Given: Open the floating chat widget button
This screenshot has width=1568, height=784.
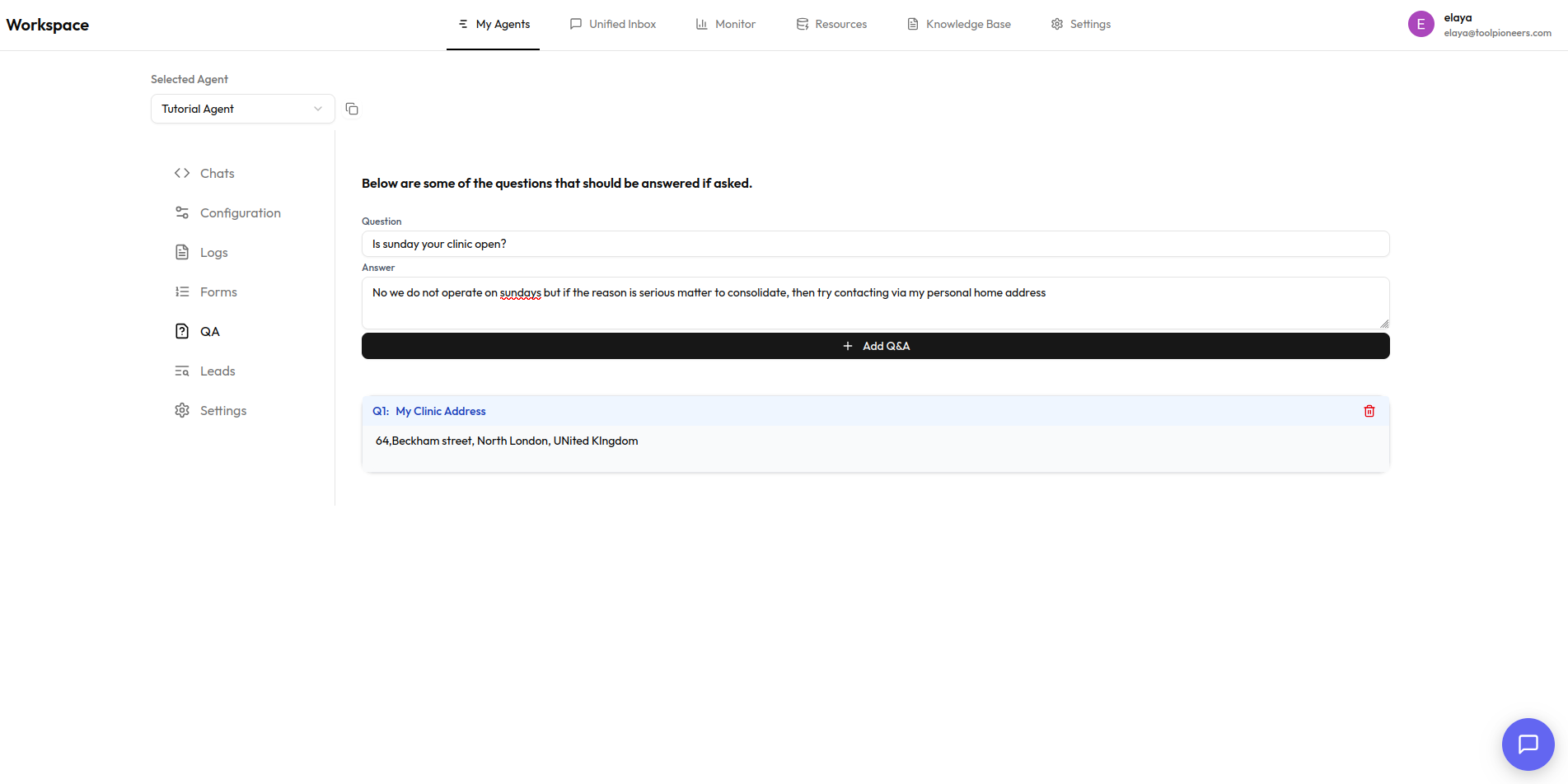Looking at the screenshot, I should click(x=1528, y=744).
